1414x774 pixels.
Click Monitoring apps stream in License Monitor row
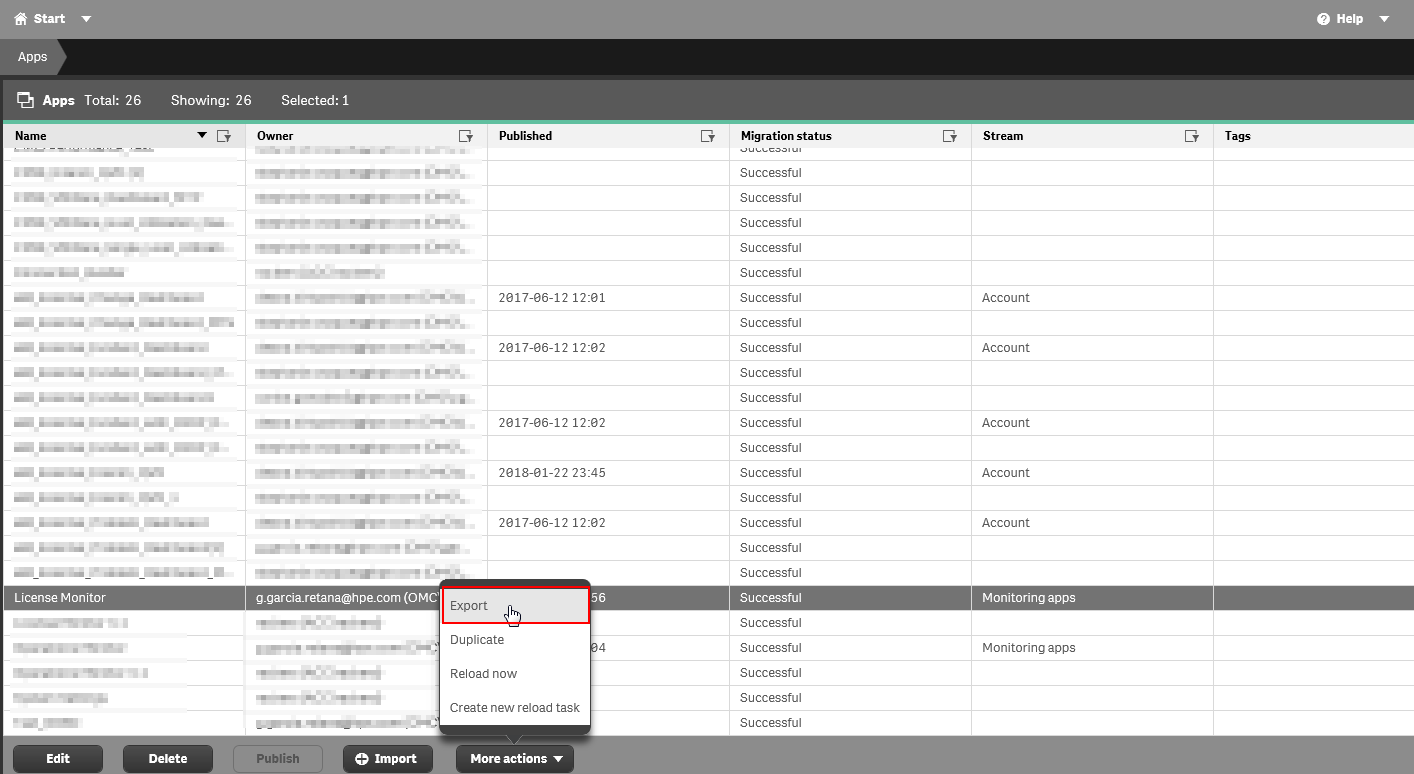click(1029, 598)
